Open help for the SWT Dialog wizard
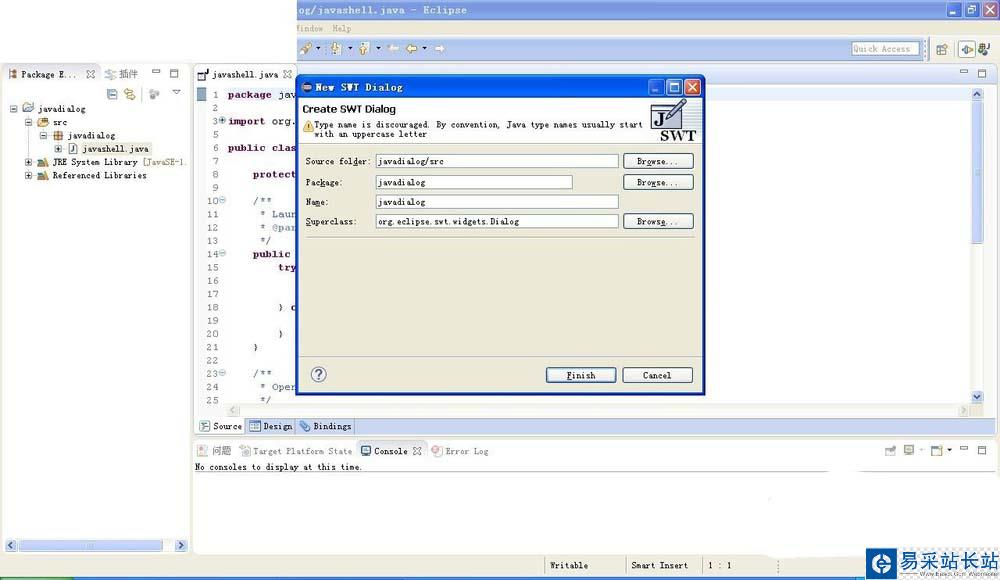1000x580 pixels. tap(318, 375)
